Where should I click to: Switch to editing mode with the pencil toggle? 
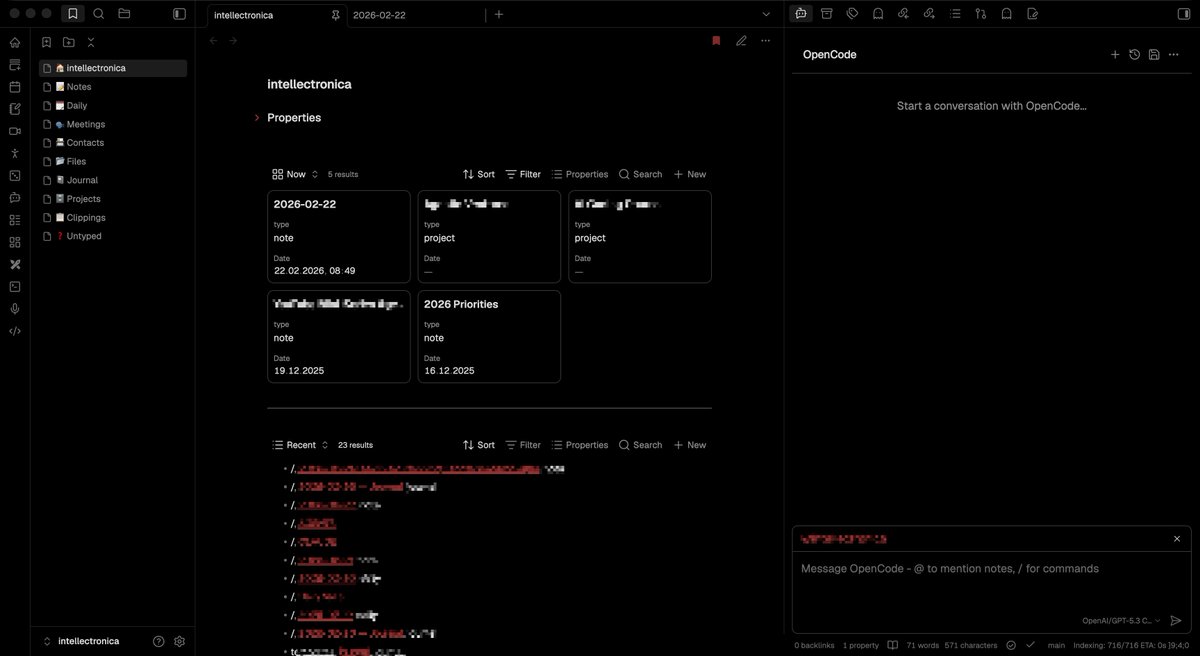point(740,39)
